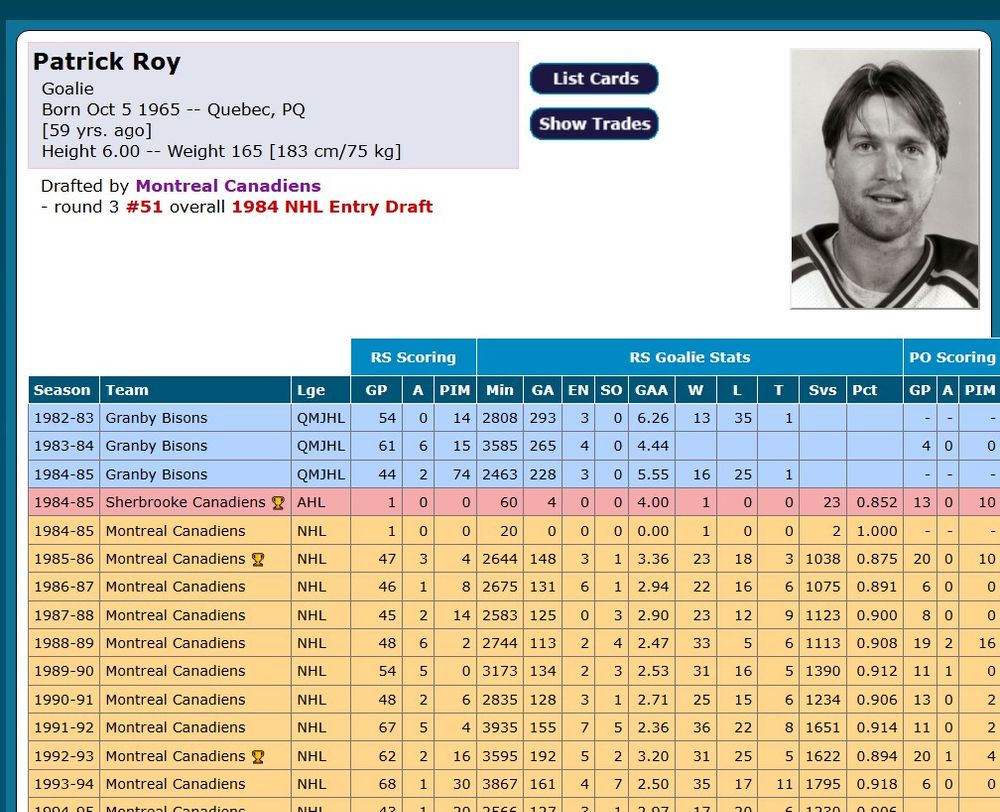
Task: Click the goals-against value 293
Action: [x=543, y=418]
